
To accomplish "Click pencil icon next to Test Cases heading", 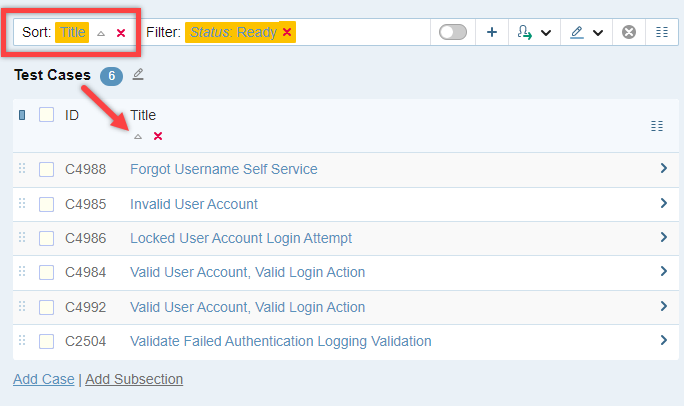I will pos(138,74).
